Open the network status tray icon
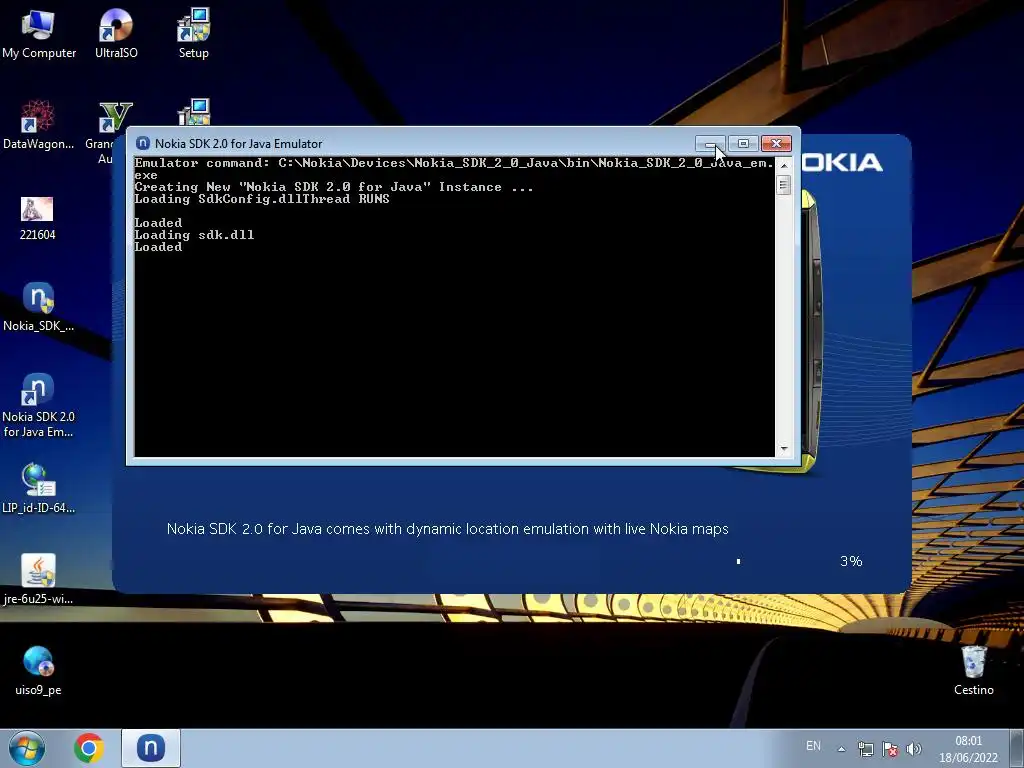The image size is (1024, 768). point(865,749)
